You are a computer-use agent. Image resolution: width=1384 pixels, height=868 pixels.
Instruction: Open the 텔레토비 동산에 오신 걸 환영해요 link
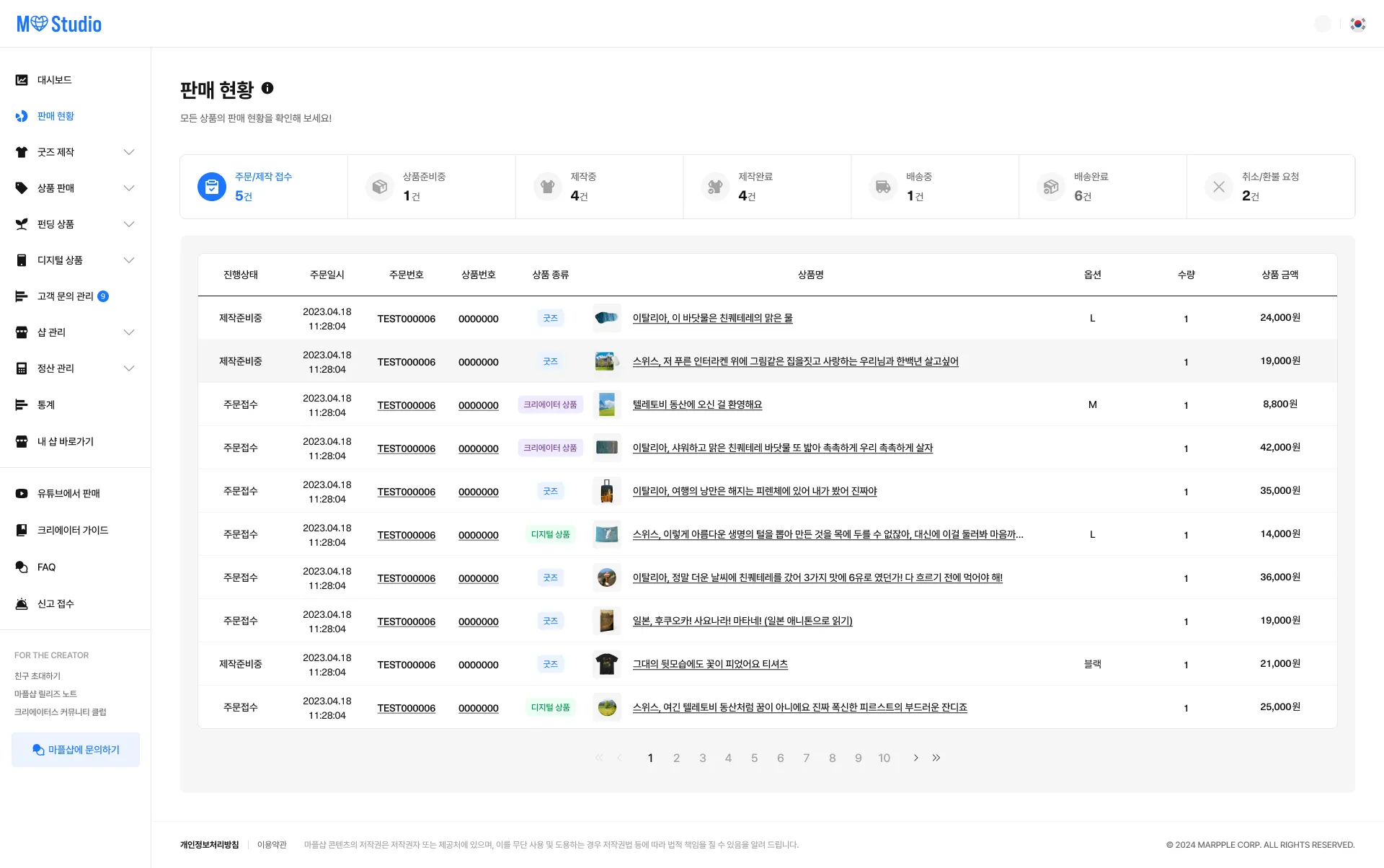[x=697, y=404]
